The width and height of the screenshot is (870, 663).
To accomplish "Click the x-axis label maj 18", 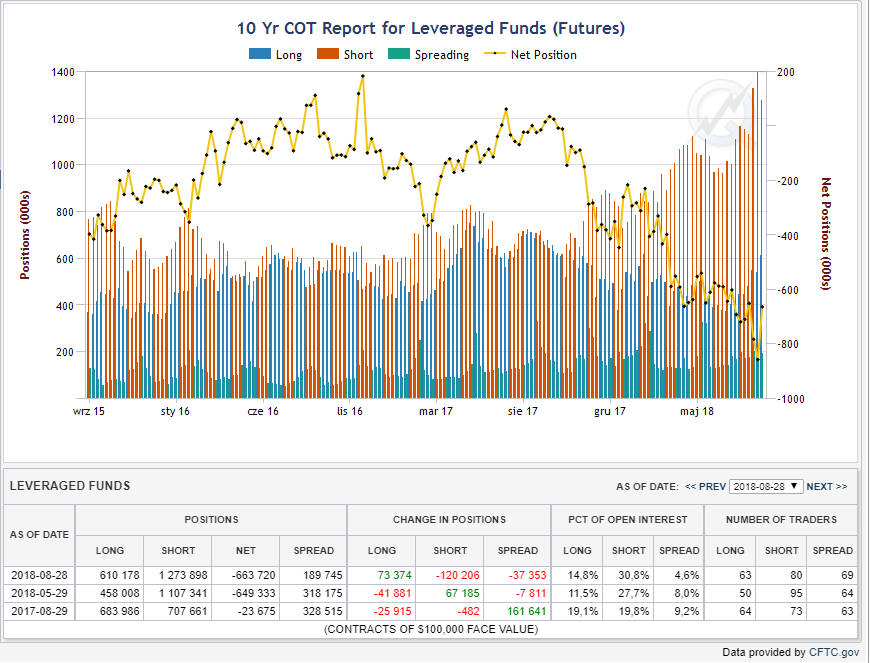I will pos(697,412).
